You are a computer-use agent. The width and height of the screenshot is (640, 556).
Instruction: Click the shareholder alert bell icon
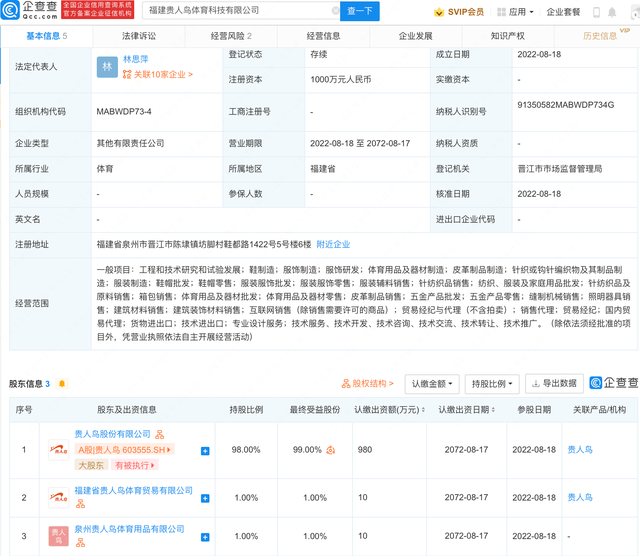tap(62, 383)
